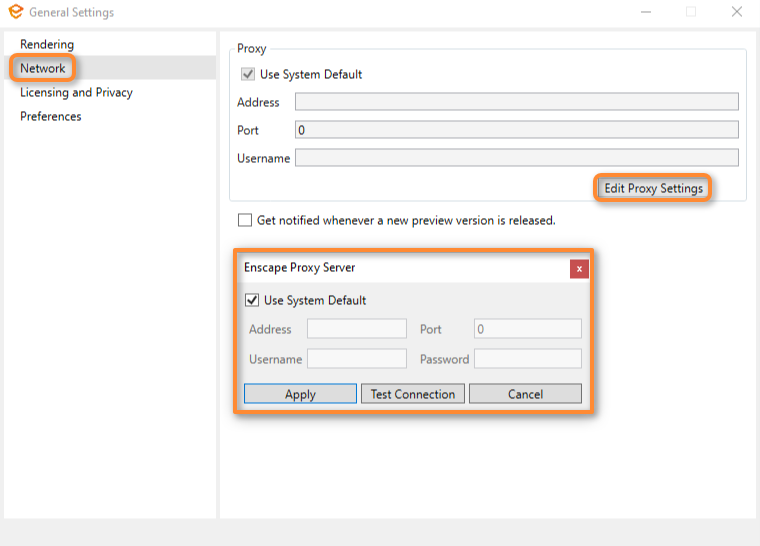Viewport: 760px width, 546px height.
Task: Click the Edit Proxy Settings button
Action: [653, 188]
